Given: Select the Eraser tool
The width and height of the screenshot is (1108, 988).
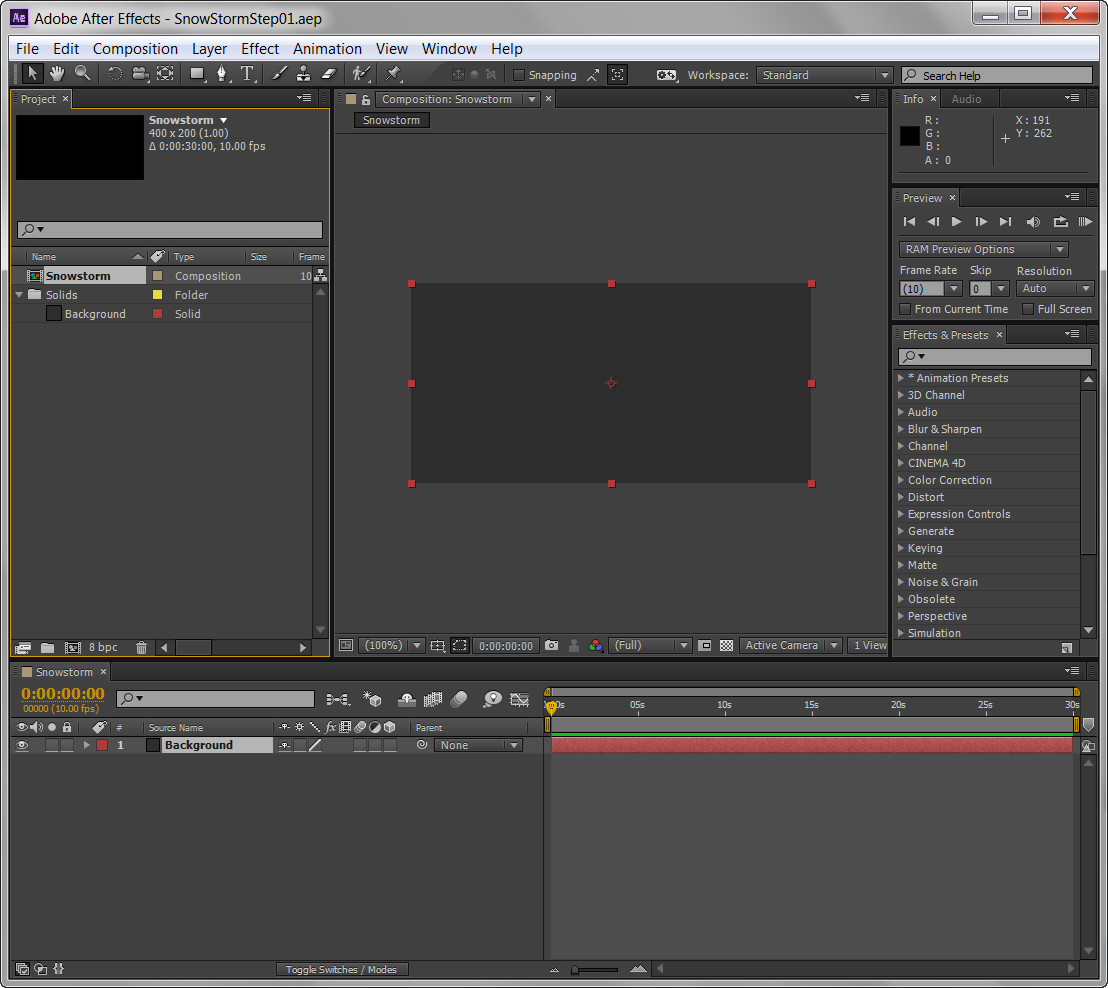Looking at the screenshot, I should (x=329, y=73).
